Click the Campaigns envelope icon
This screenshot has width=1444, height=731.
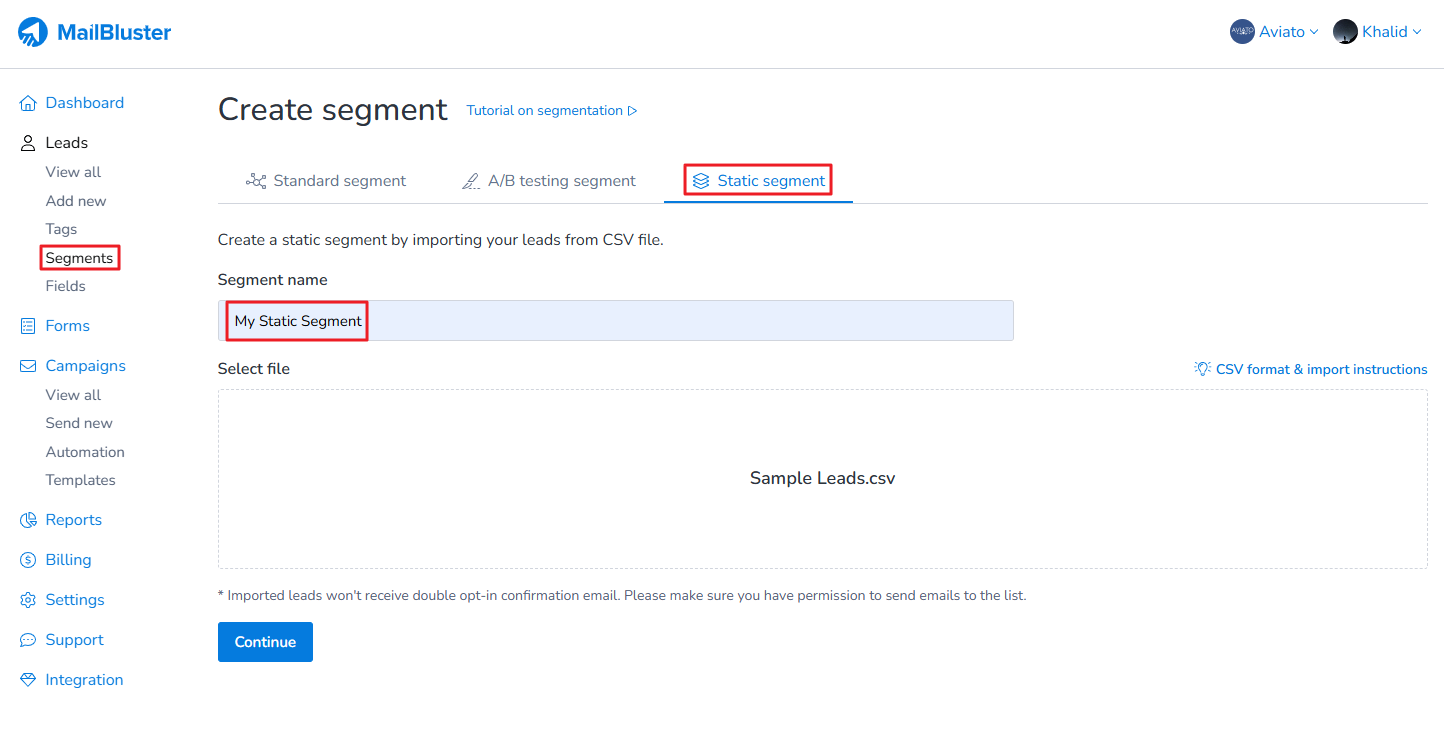[x=28, y=366]
